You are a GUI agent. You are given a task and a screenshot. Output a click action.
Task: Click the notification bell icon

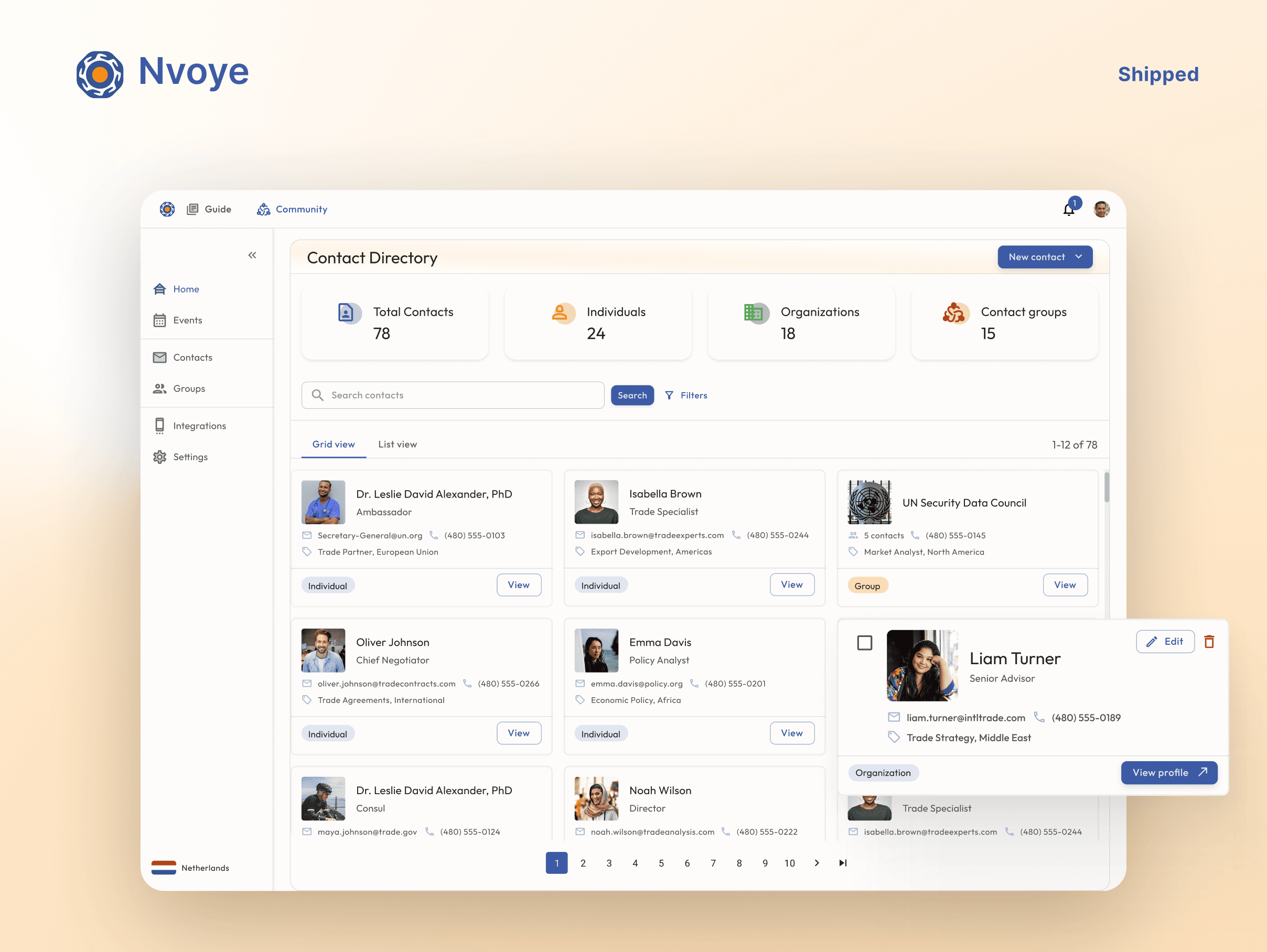point(1068,210)
